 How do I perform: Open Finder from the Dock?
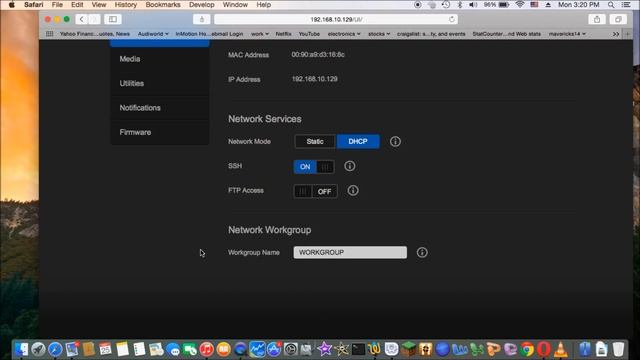(21, 349)
